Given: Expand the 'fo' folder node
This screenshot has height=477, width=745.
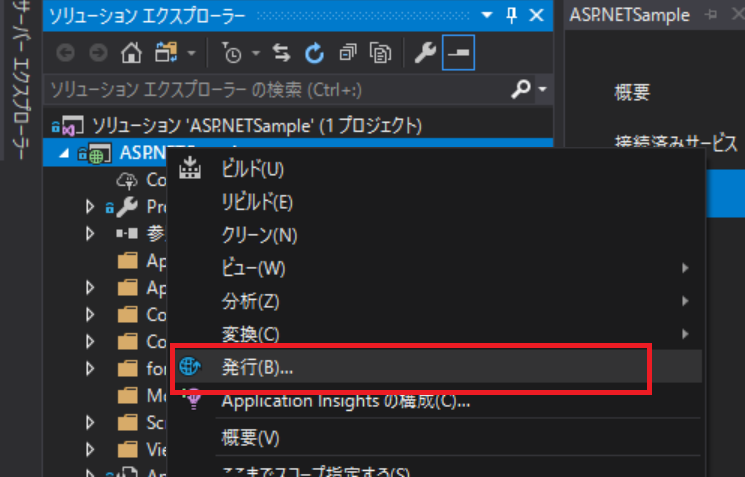Looking at the screenshot, I should 89,368.
